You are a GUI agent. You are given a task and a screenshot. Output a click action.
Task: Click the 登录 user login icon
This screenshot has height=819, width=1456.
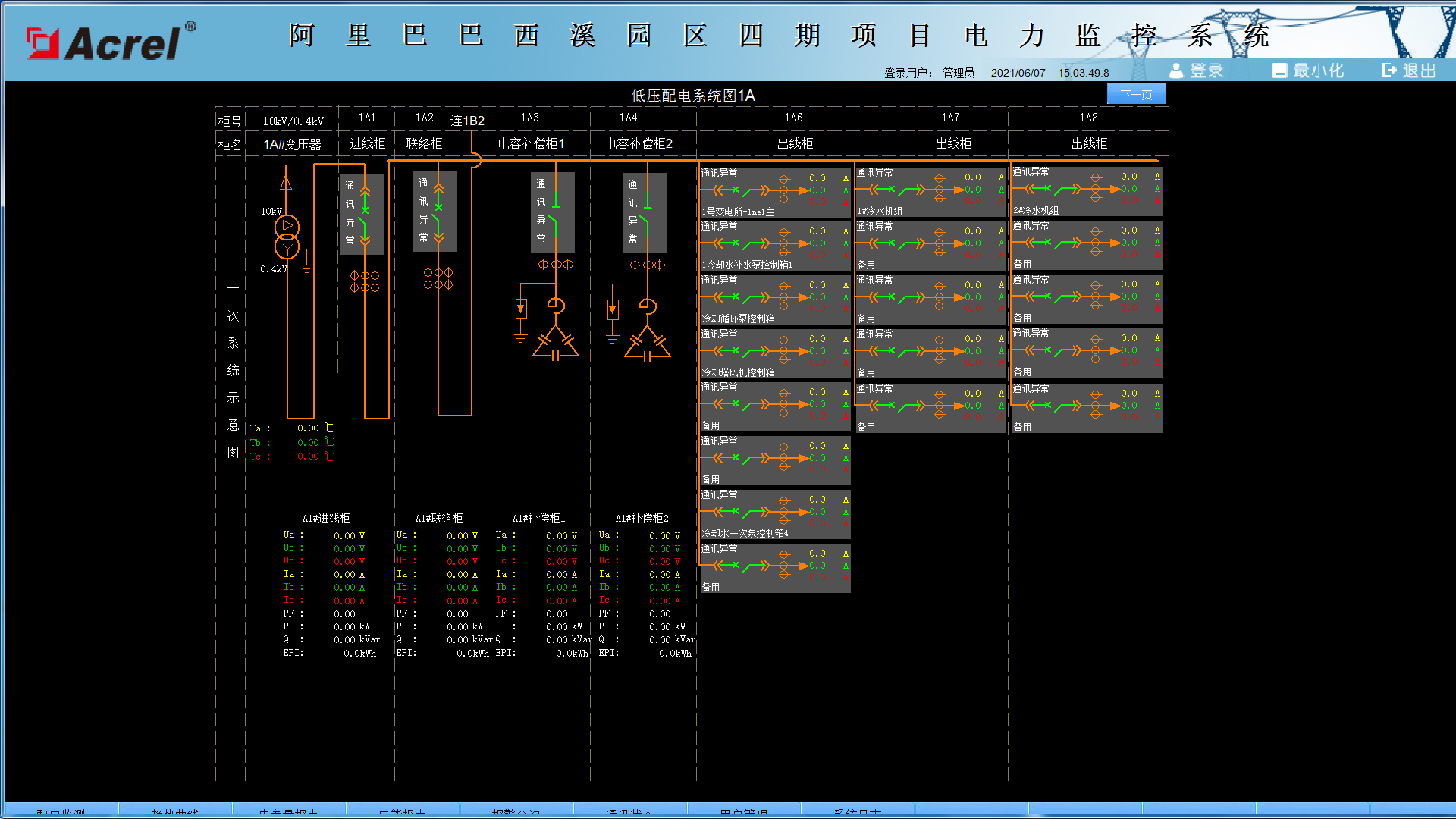(1176, 71)
